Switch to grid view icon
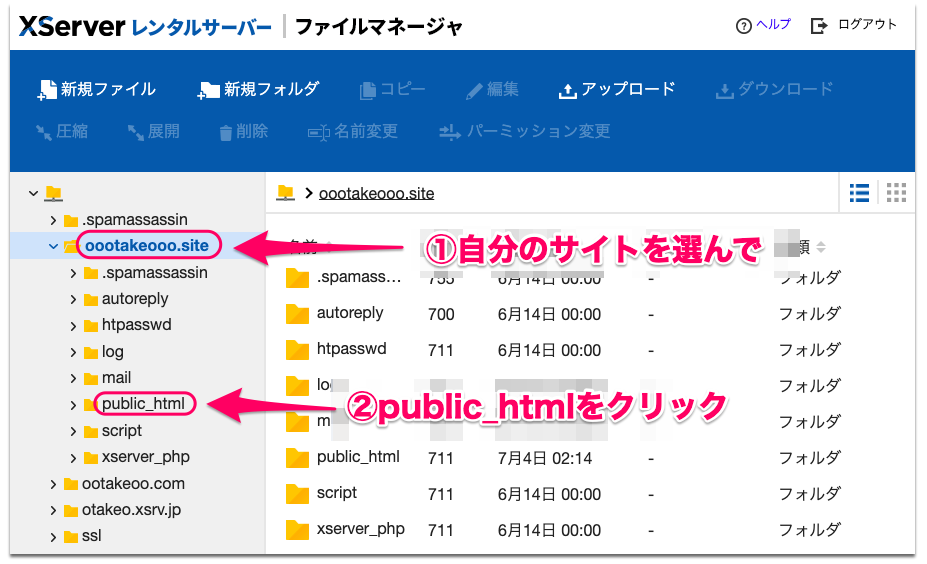 pos(896,193)
